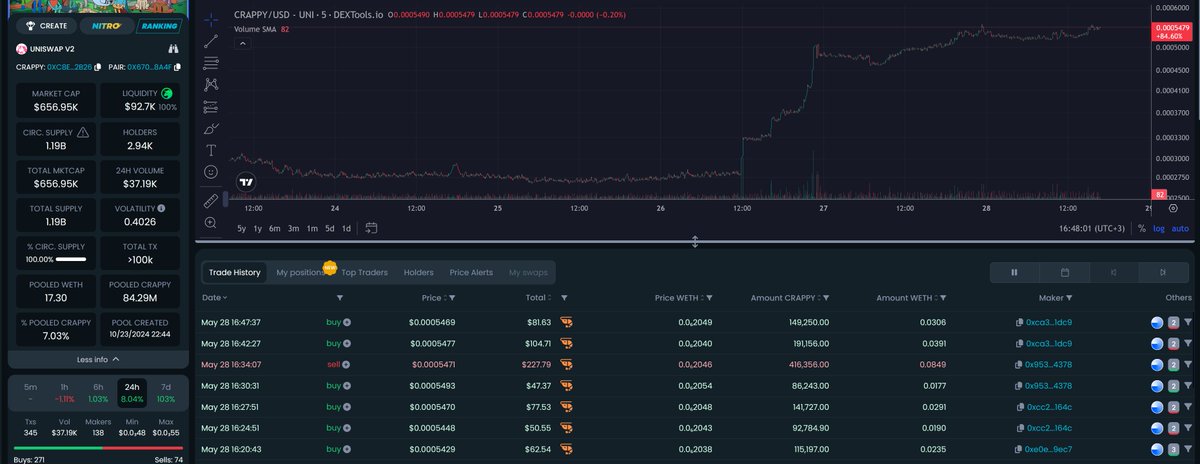Click the chart time display 16:48:01 (UTC+3)
This screenshot has width=1200, height=464.
1094,228
